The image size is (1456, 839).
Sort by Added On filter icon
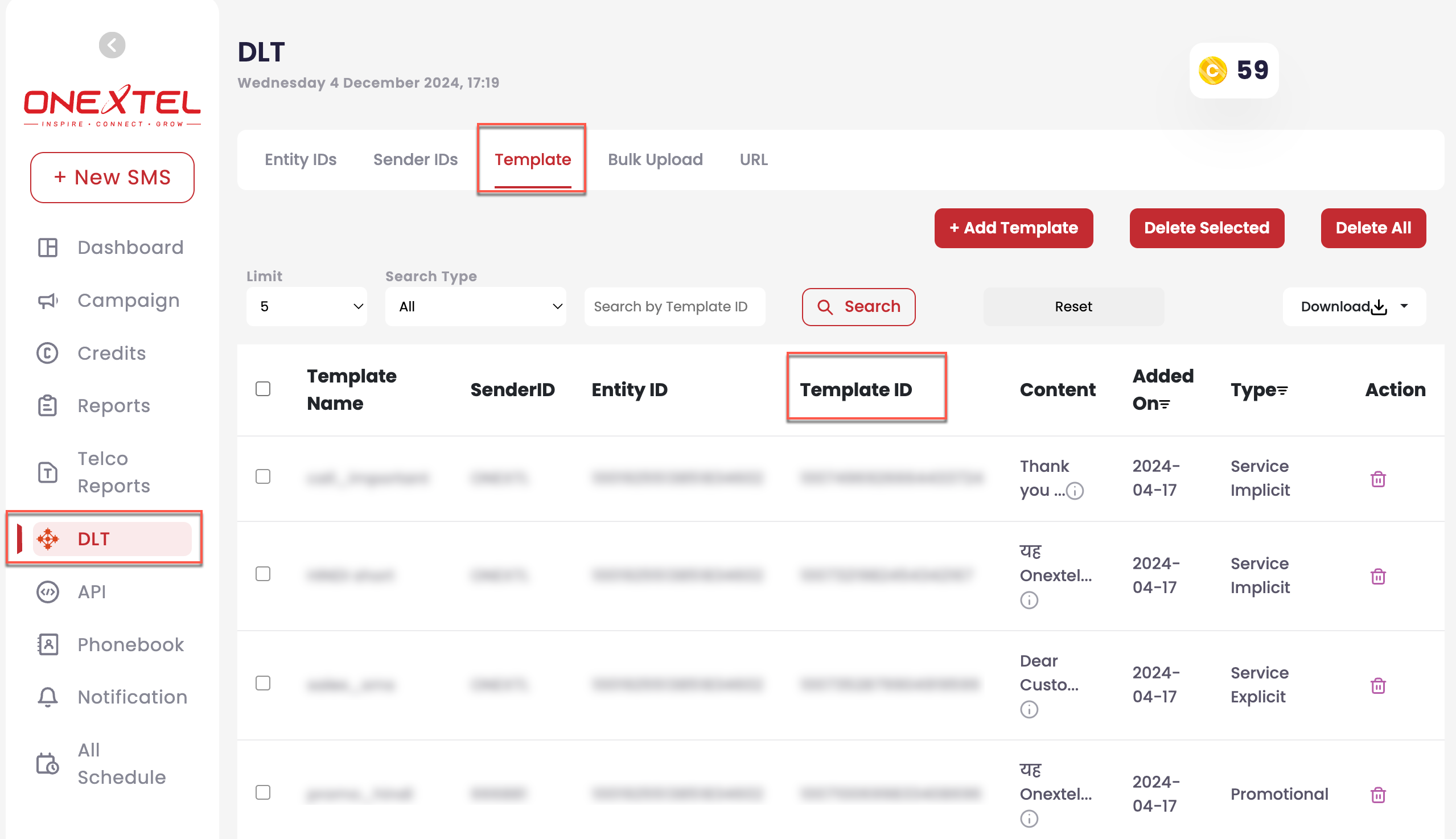pos(1165,405)
